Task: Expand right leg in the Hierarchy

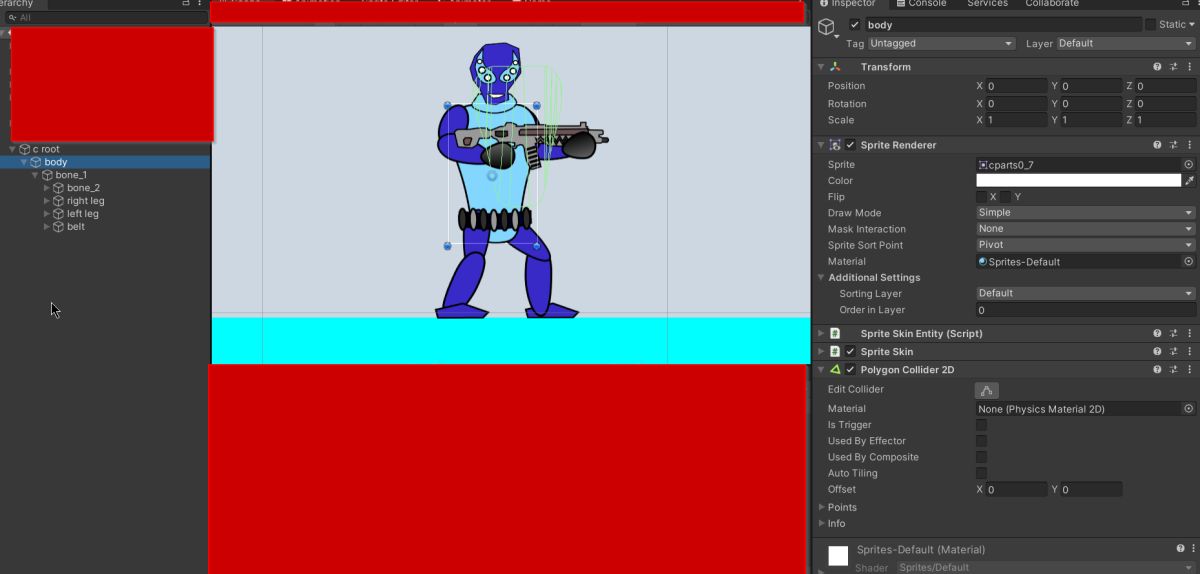Action: [47, 201]
